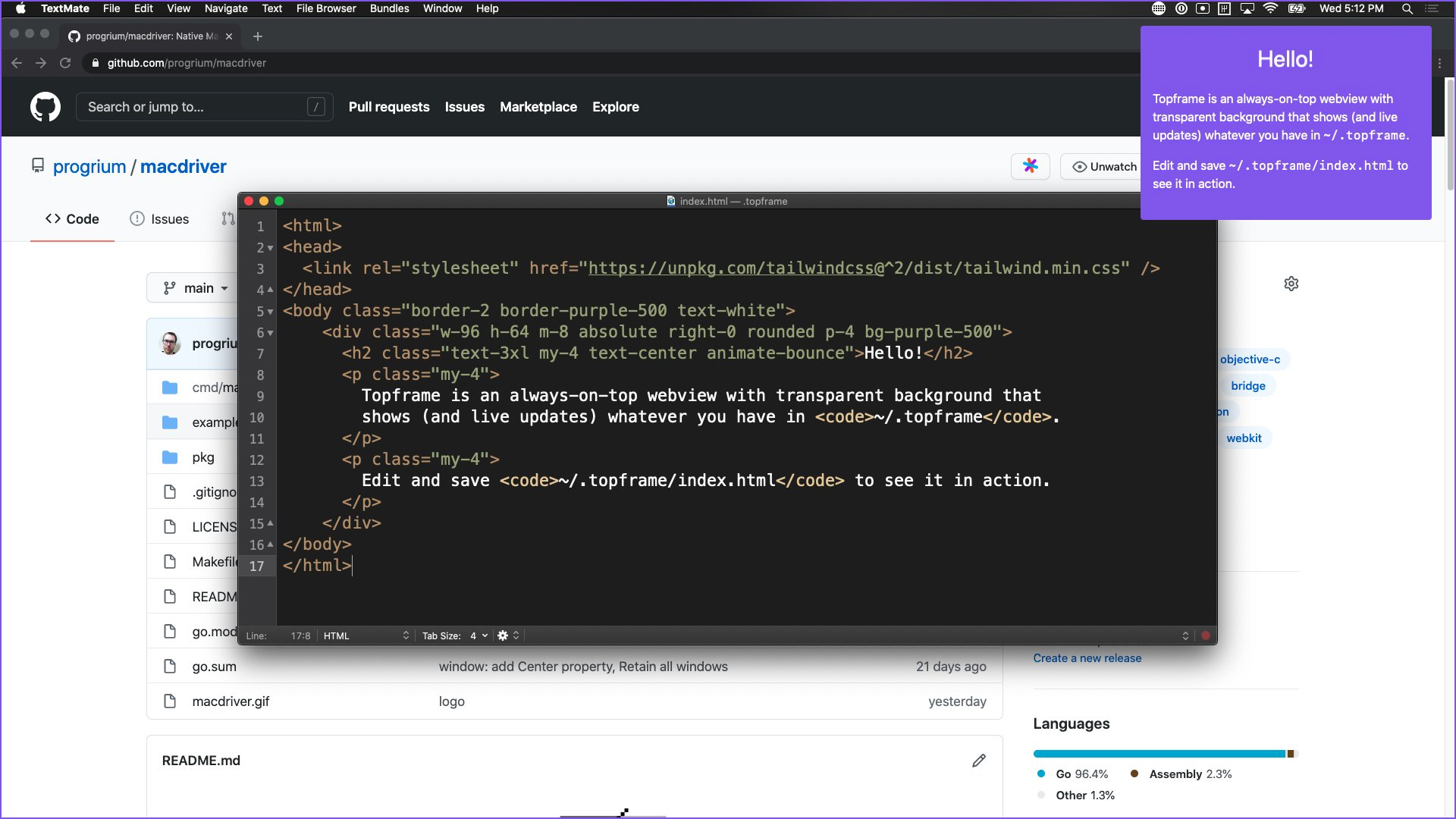This screenshot has height=819, width=1456.
Task: Click the colorful star extension button
Action: 1030,166
